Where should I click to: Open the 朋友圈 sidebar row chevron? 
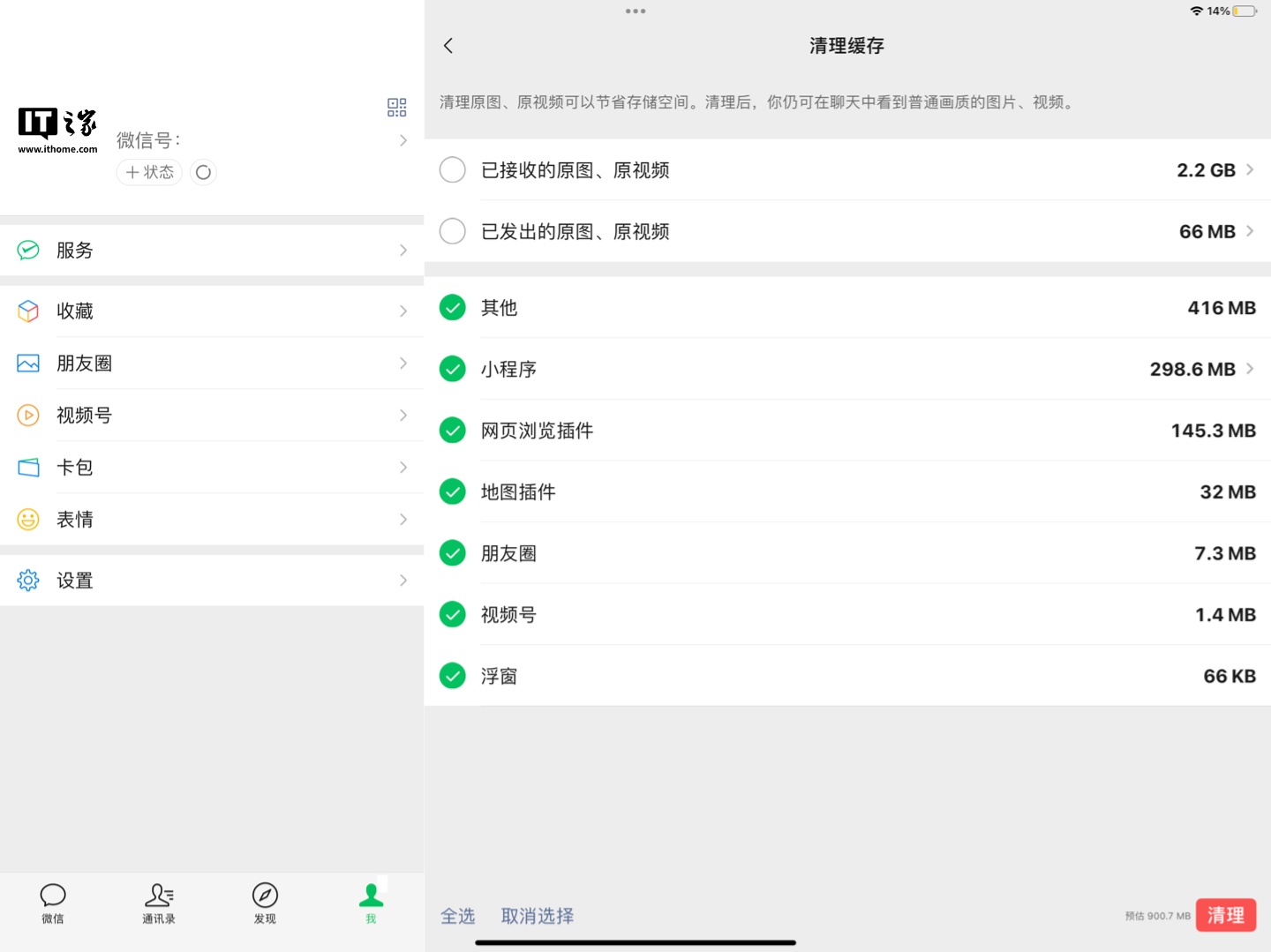click(403, 364)
